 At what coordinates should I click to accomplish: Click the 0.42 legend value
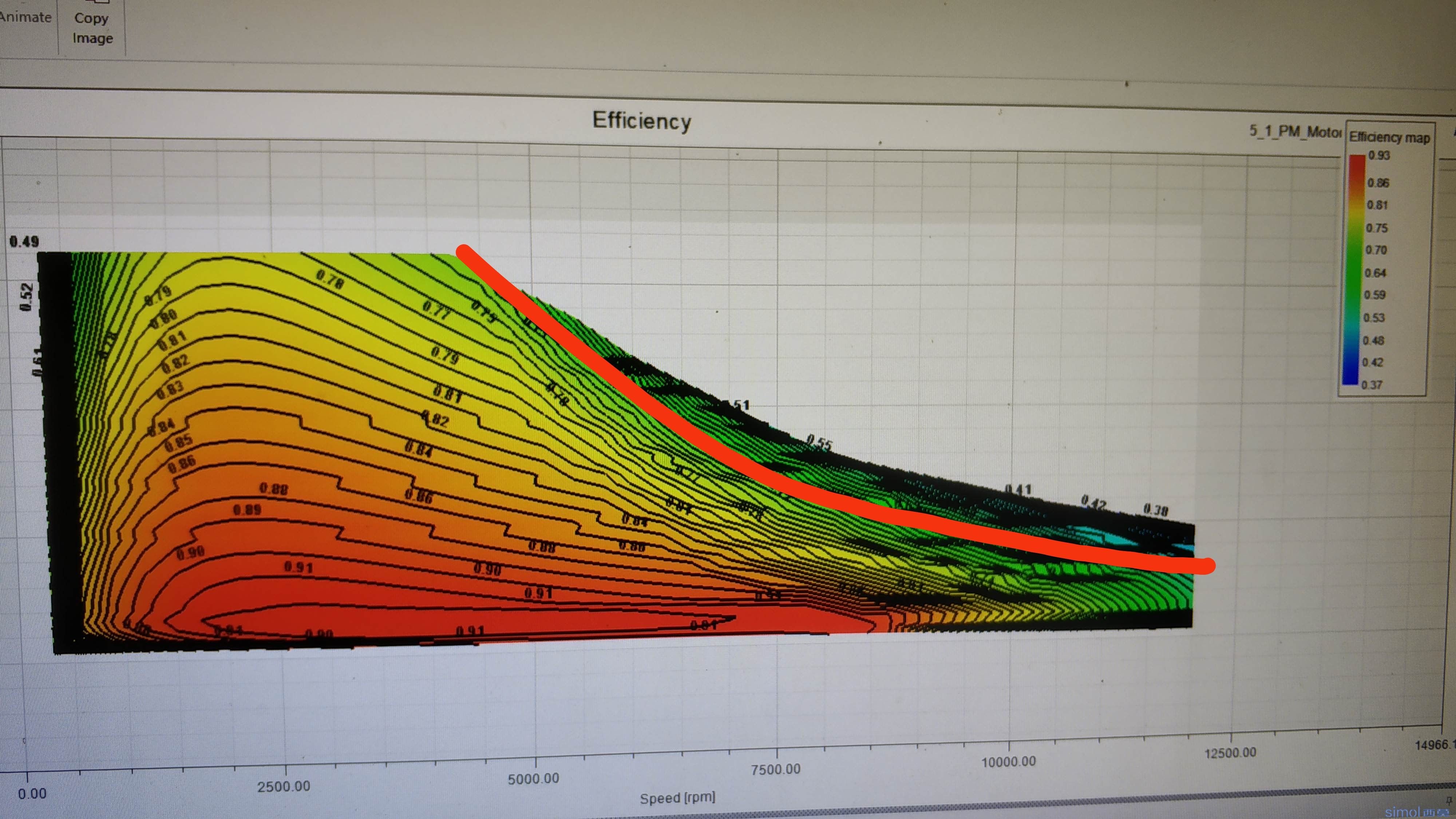(x=1372, y=362)
